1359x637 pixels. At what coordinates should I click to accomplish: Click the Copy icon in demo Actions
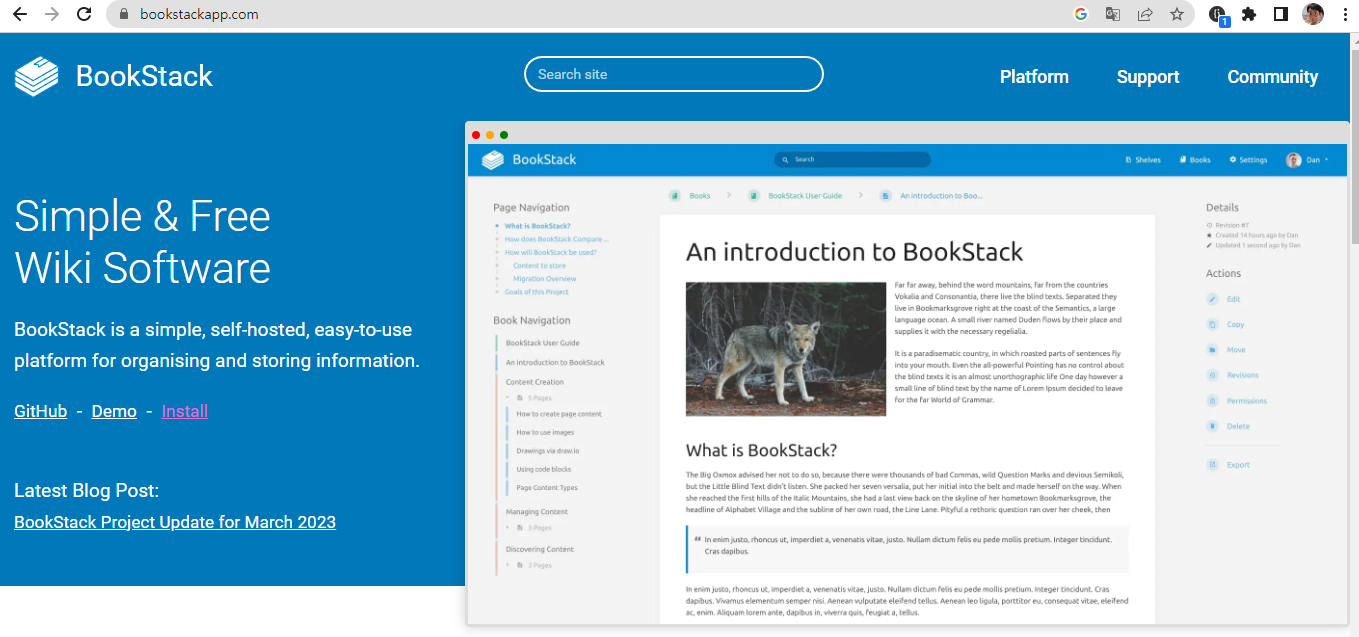click(x=1213, y=324)
